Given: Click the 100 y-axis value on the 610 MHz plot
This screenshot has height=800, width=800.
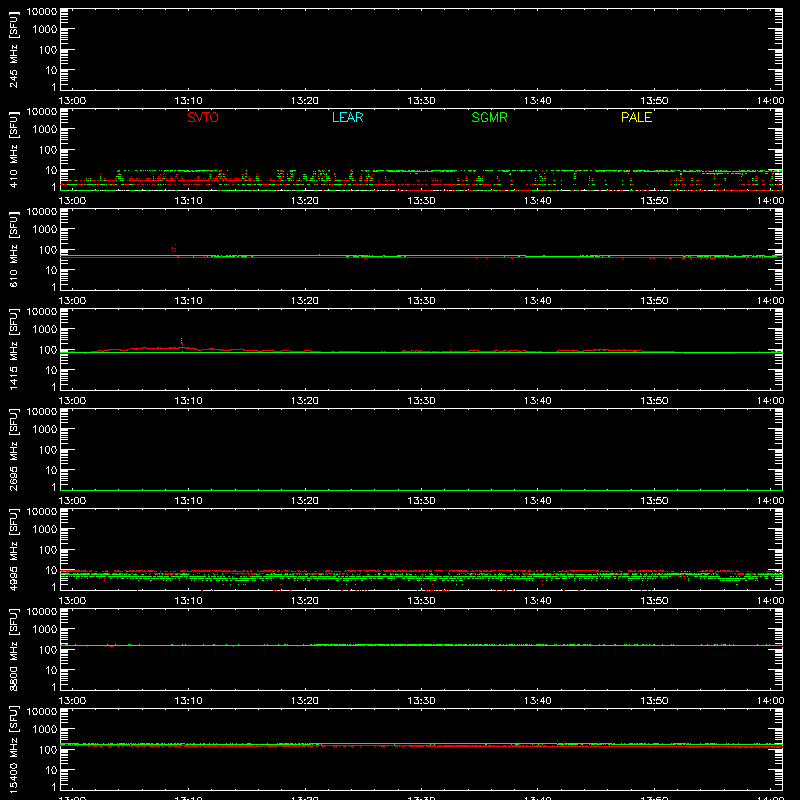Looking at the screenshot, I should click(48, 250).
